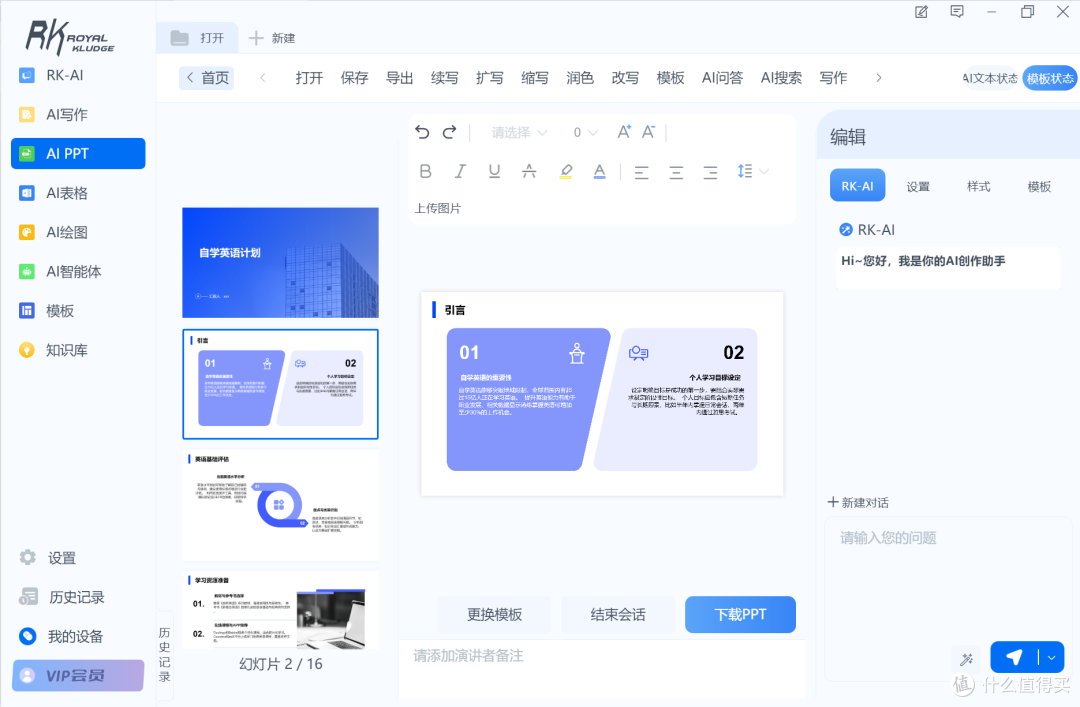
Task: Click 扩写 in the toolbar
Action: [490, 78]
